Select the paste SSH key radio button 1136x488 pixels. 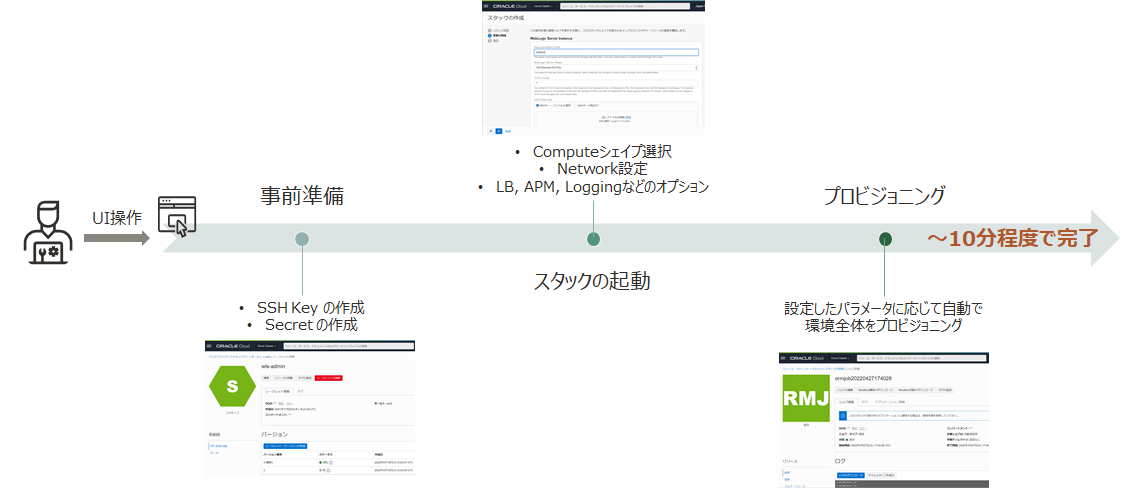[575, 106]
